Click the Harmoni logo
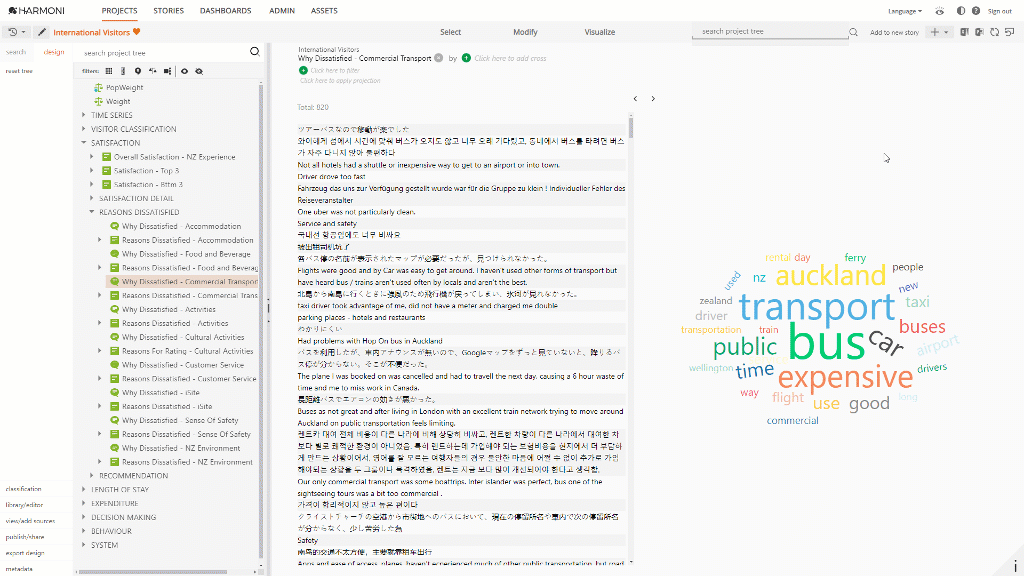1024x576 pixels. point(36,10)
